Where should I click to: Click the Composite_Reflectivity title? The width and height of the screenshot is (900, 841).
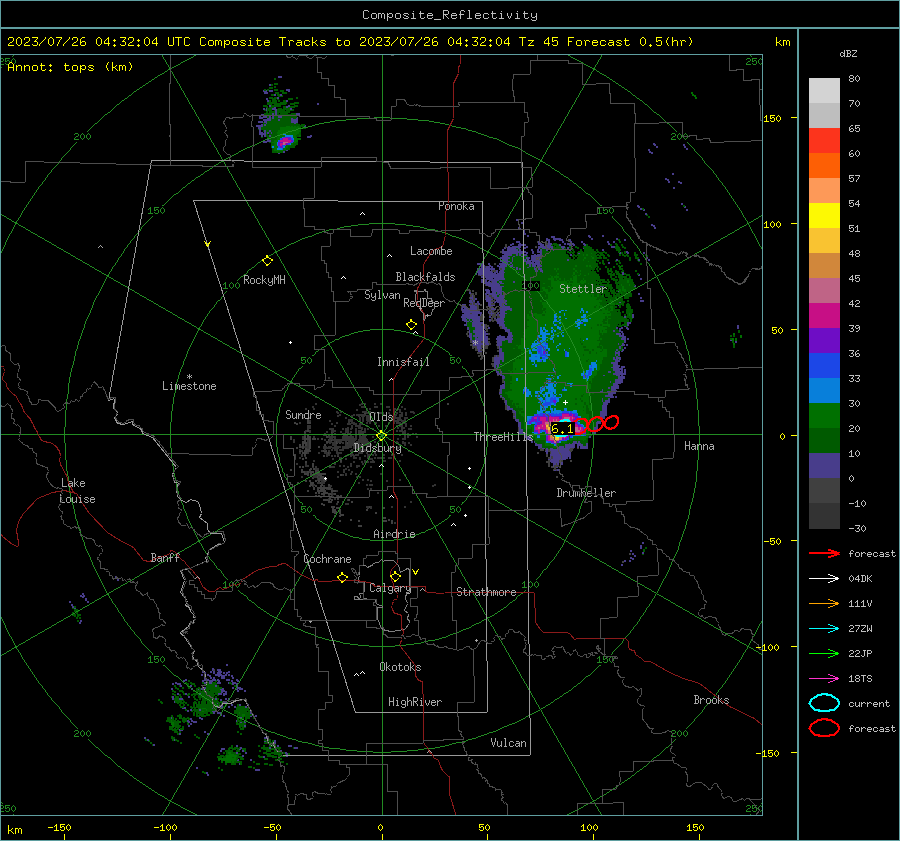click(x=449, y=15)
